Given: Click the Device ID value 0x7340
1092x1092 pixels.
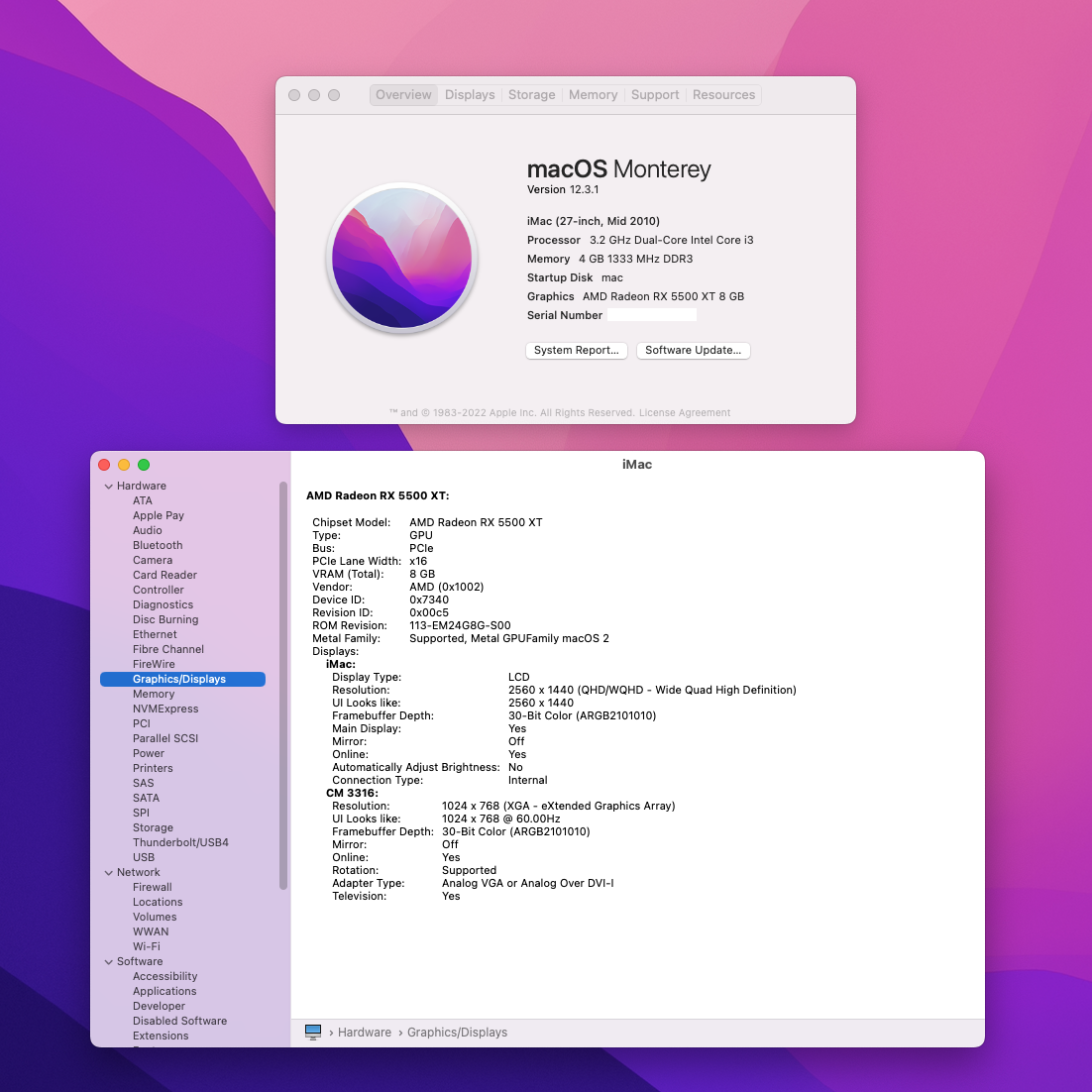Looking at the screenshot, I should pyautogui.click(x=429, y=600).
